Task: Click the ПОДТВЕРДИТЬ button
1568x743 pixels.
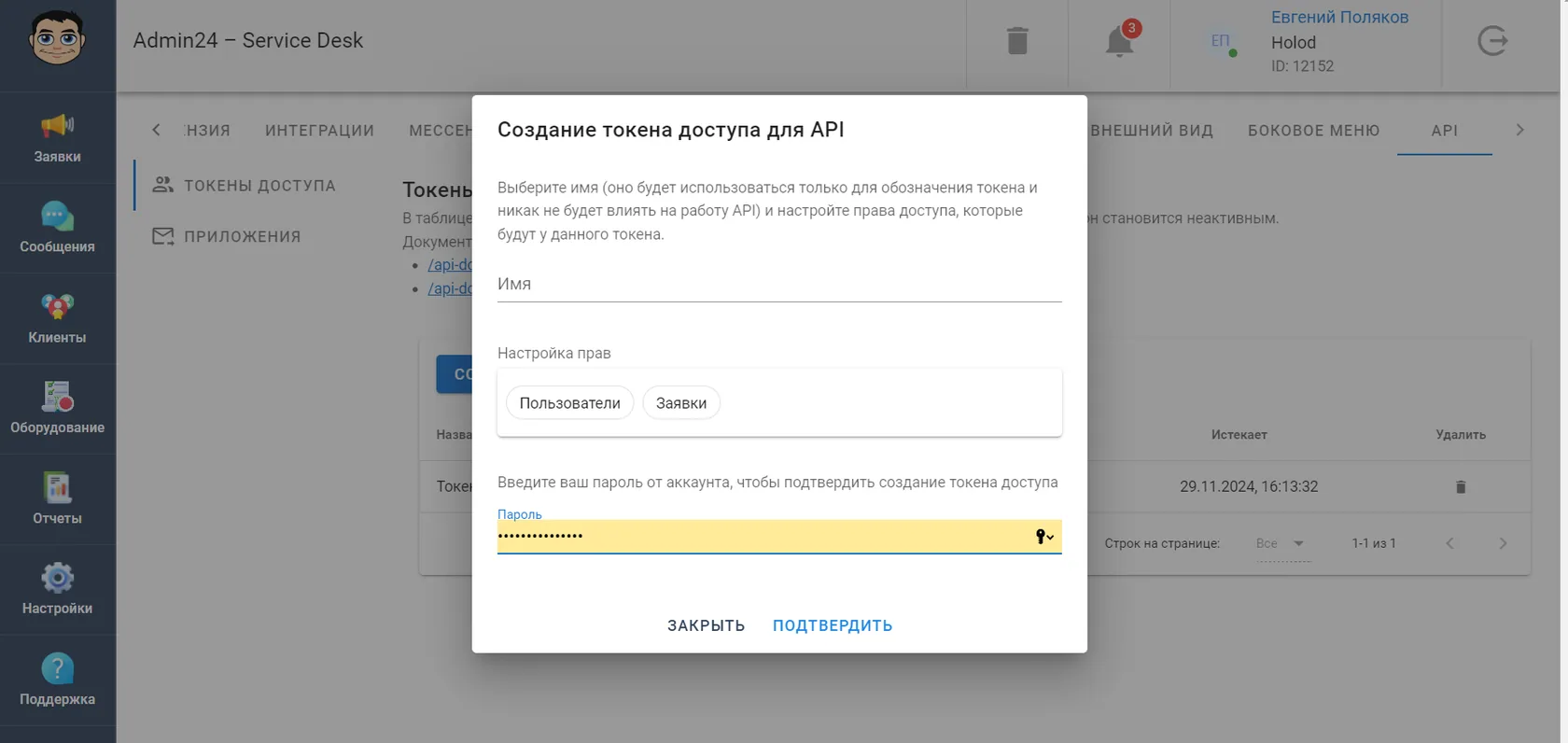Action: 833,625
